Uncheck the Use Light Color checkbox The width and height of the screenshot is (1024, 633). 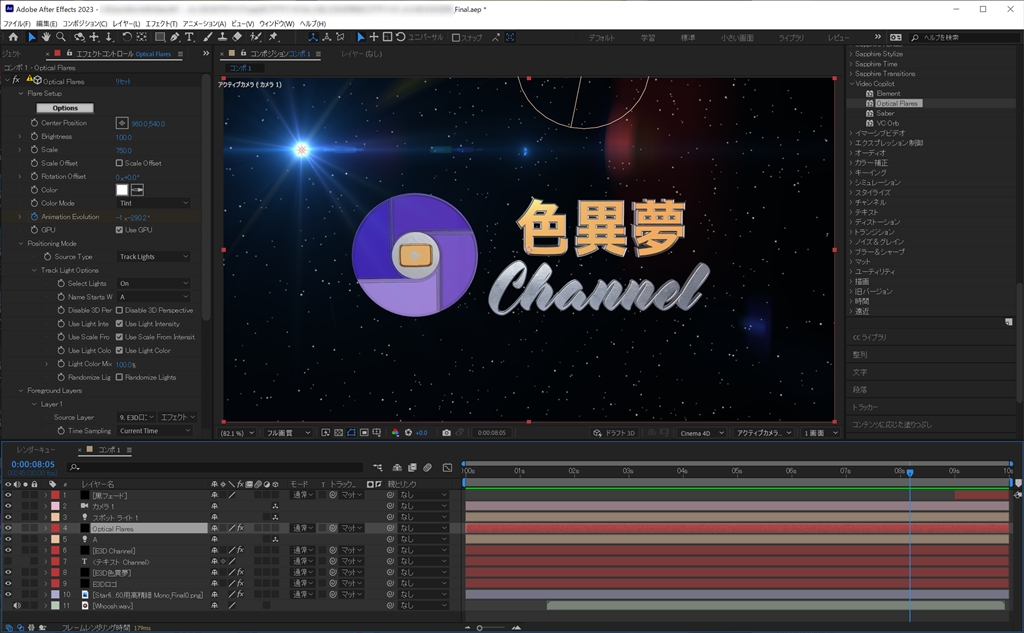click(120, 351)
